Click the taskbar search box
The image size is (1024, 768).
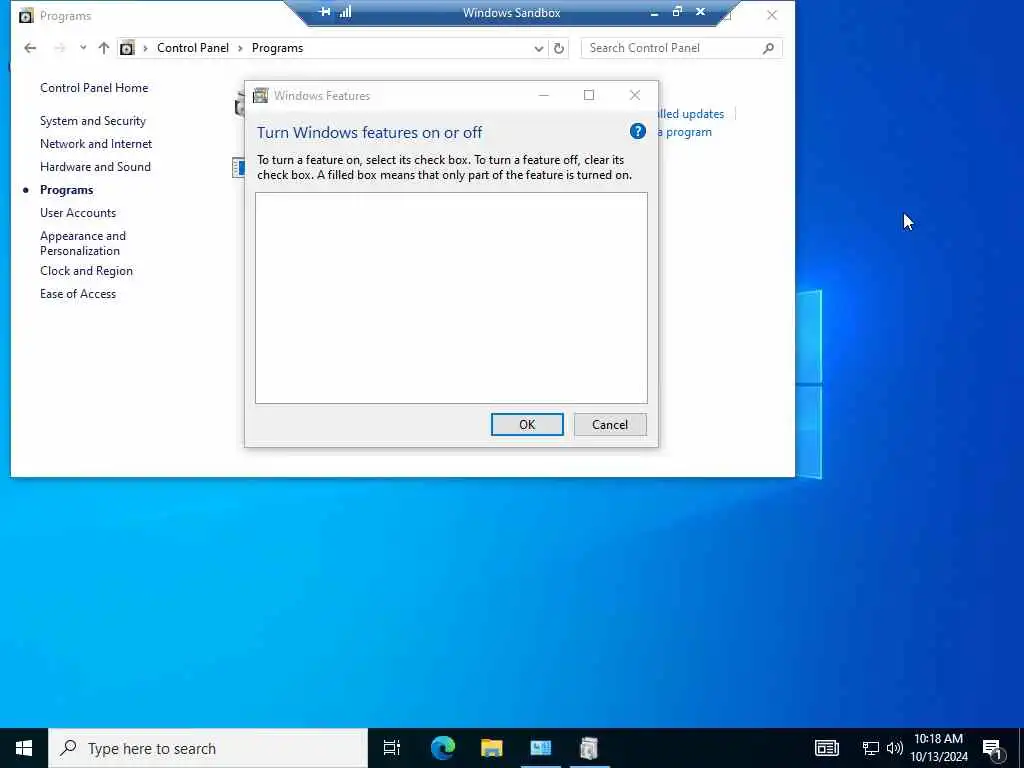(x=208, y=748)
